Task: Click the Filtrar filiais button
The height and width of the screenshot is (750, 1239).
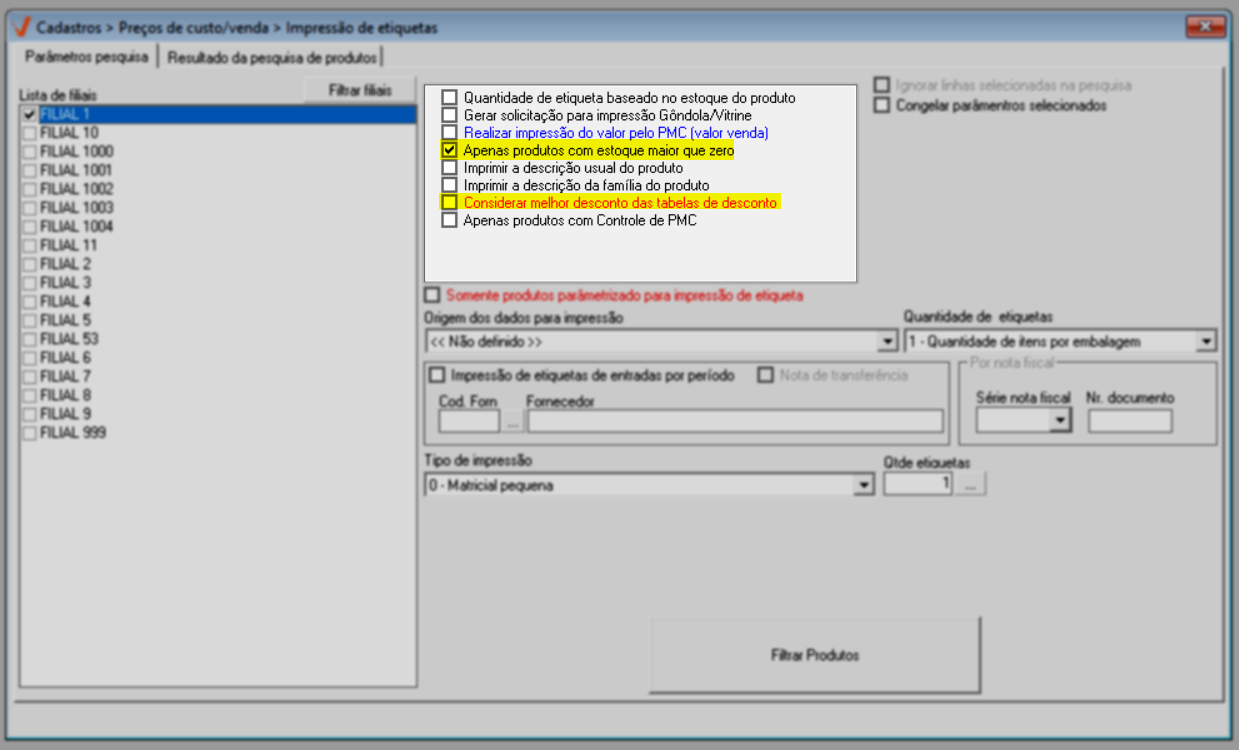Action: pyautogui.click(x=360, y=91)
